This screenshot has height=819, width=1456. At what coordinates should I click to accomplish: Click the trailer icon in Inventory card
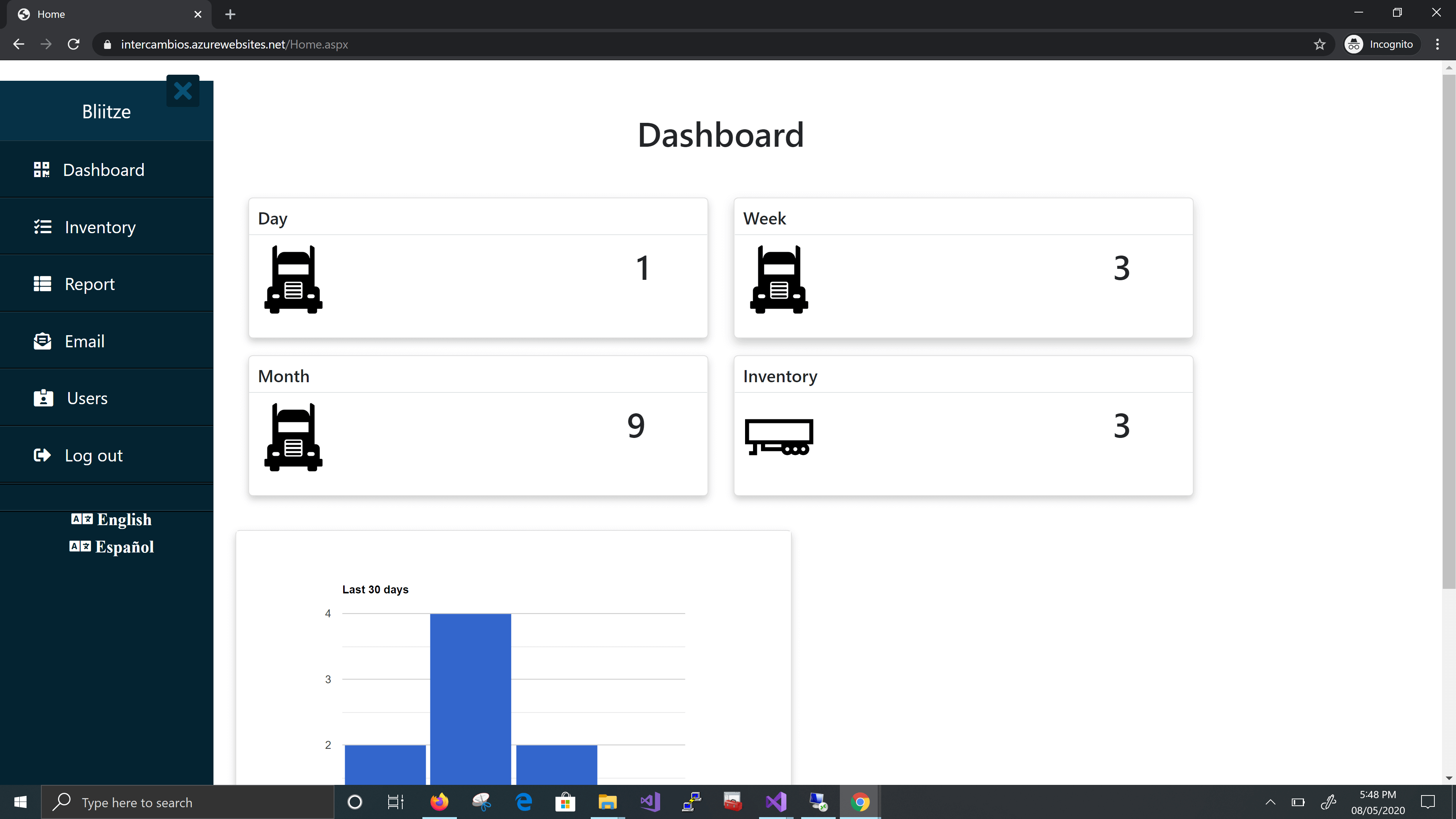coord(779,437)
